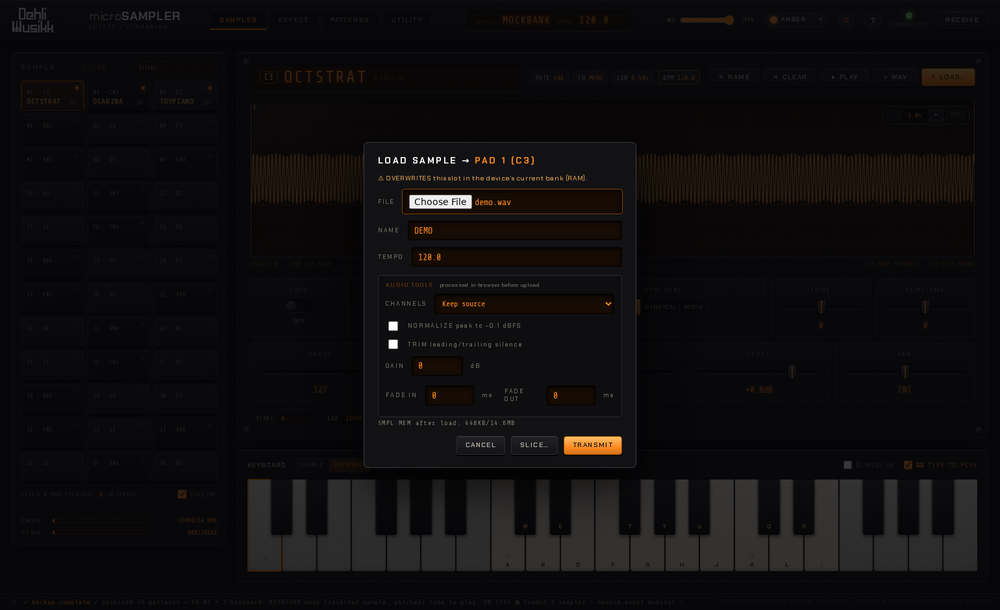Click the waveform zoom out icon
Image resolution: width=1000 pixels, height=610 pixels.
(x=894, y=115)
